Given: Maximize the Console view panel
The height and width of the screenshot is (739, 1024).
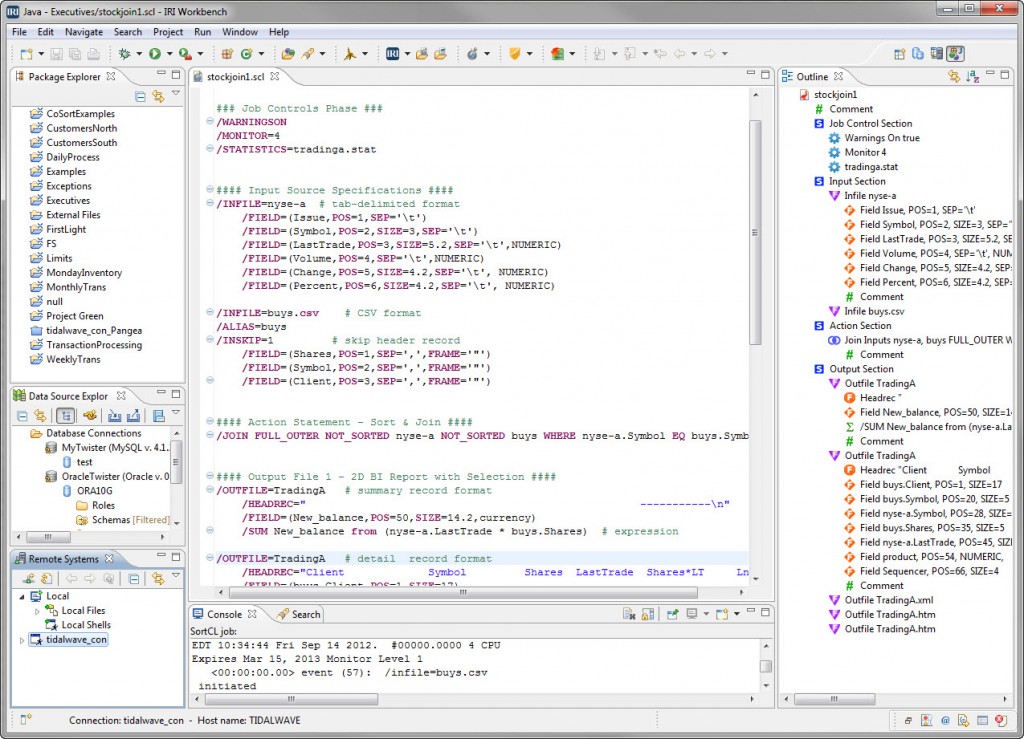Looking at the screenshot, I should (x=765, y=612).
